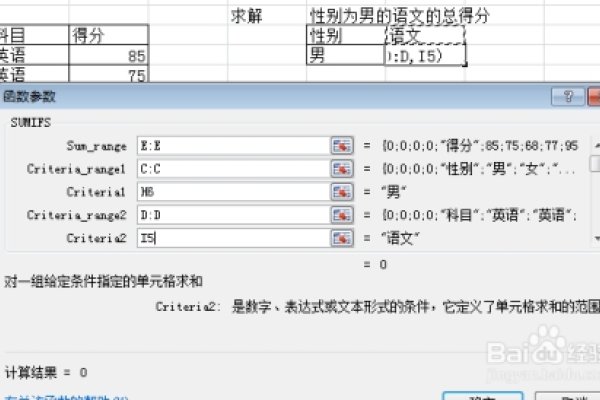
Task: Select the cell containing 男
Action: coord(346,55)
